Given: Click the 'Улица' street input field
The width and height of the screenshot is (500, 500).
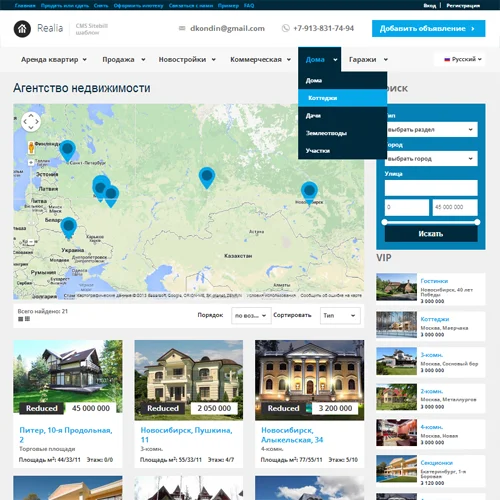Looking at the screenshot, I should pos(431,188).
